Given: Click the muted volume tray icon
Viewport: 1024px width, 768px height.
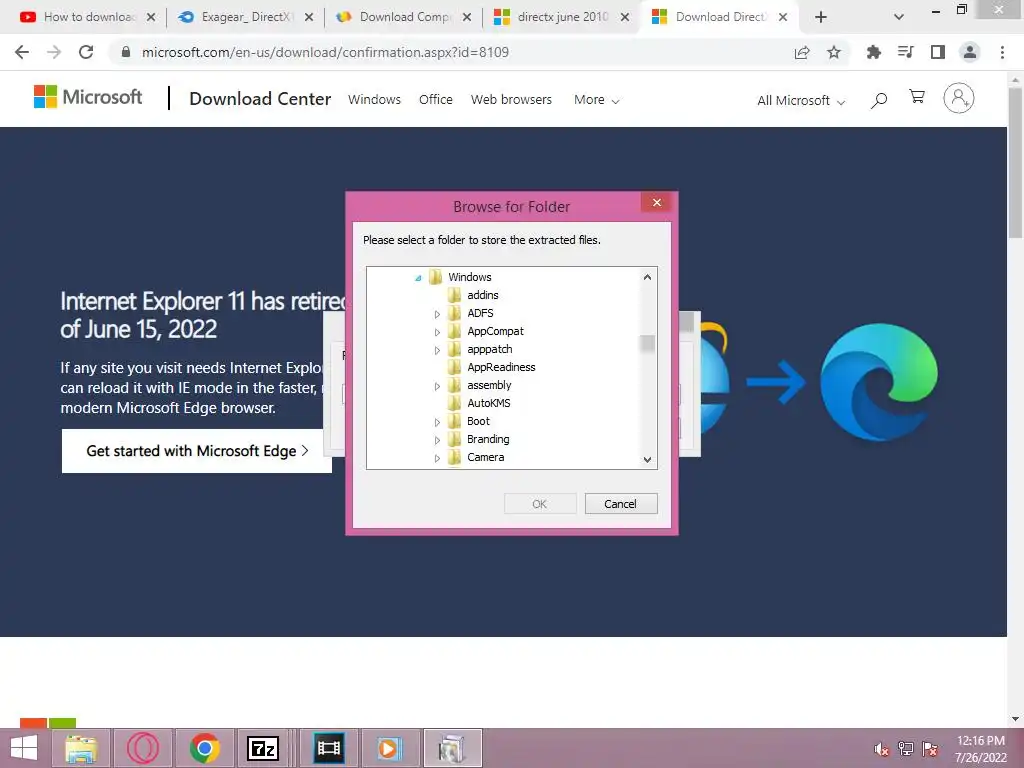Looking at the screenshot, I should point(881,749).
